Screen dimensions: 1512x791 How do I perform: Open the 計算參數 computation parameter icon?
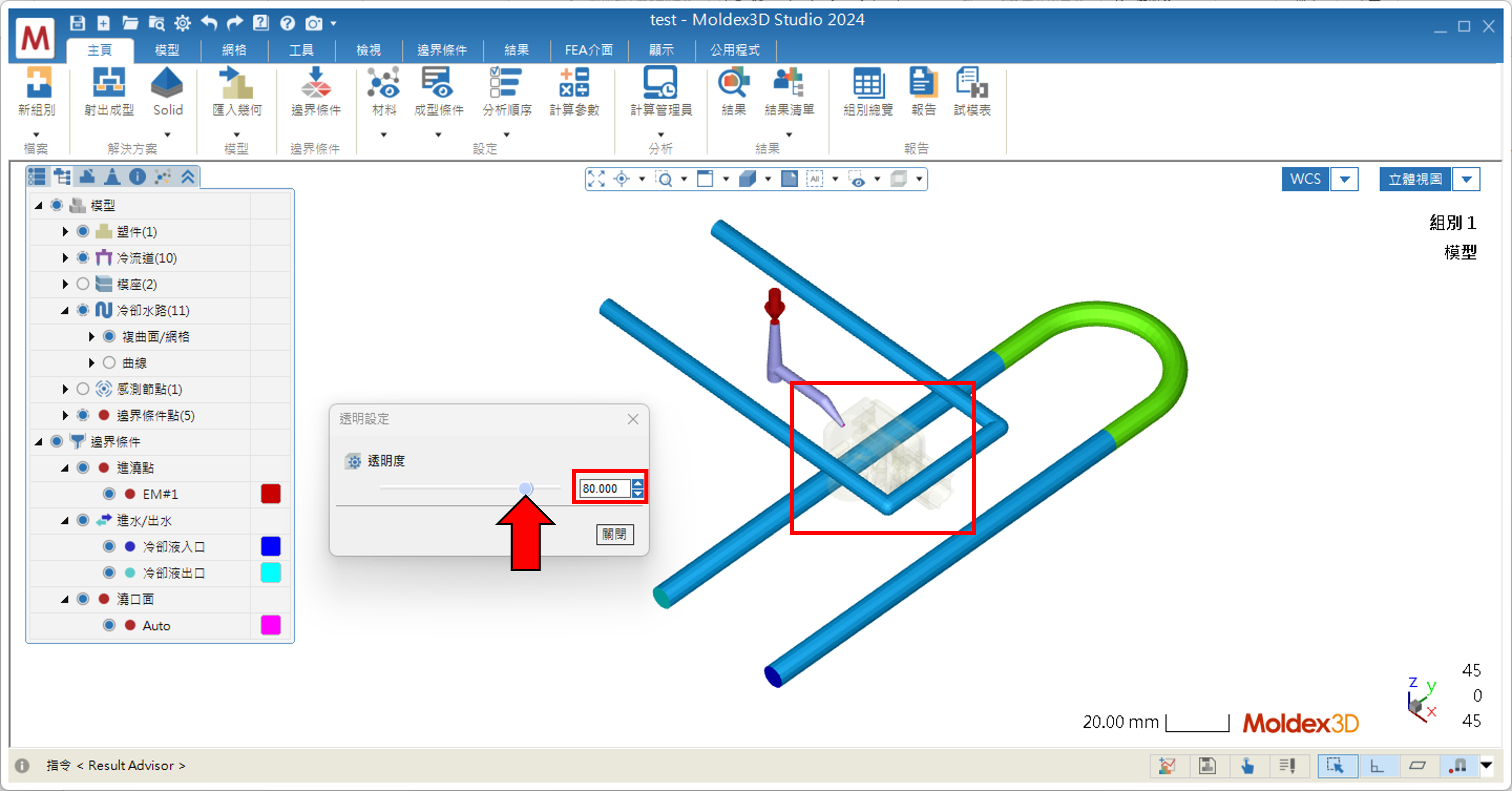pyautogui.click(x=574, y=82)
